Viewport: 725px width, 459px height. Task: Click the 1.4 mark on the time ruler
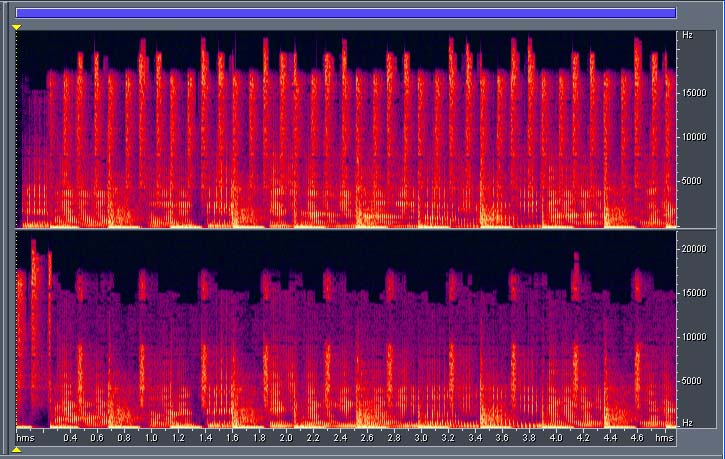205,438
